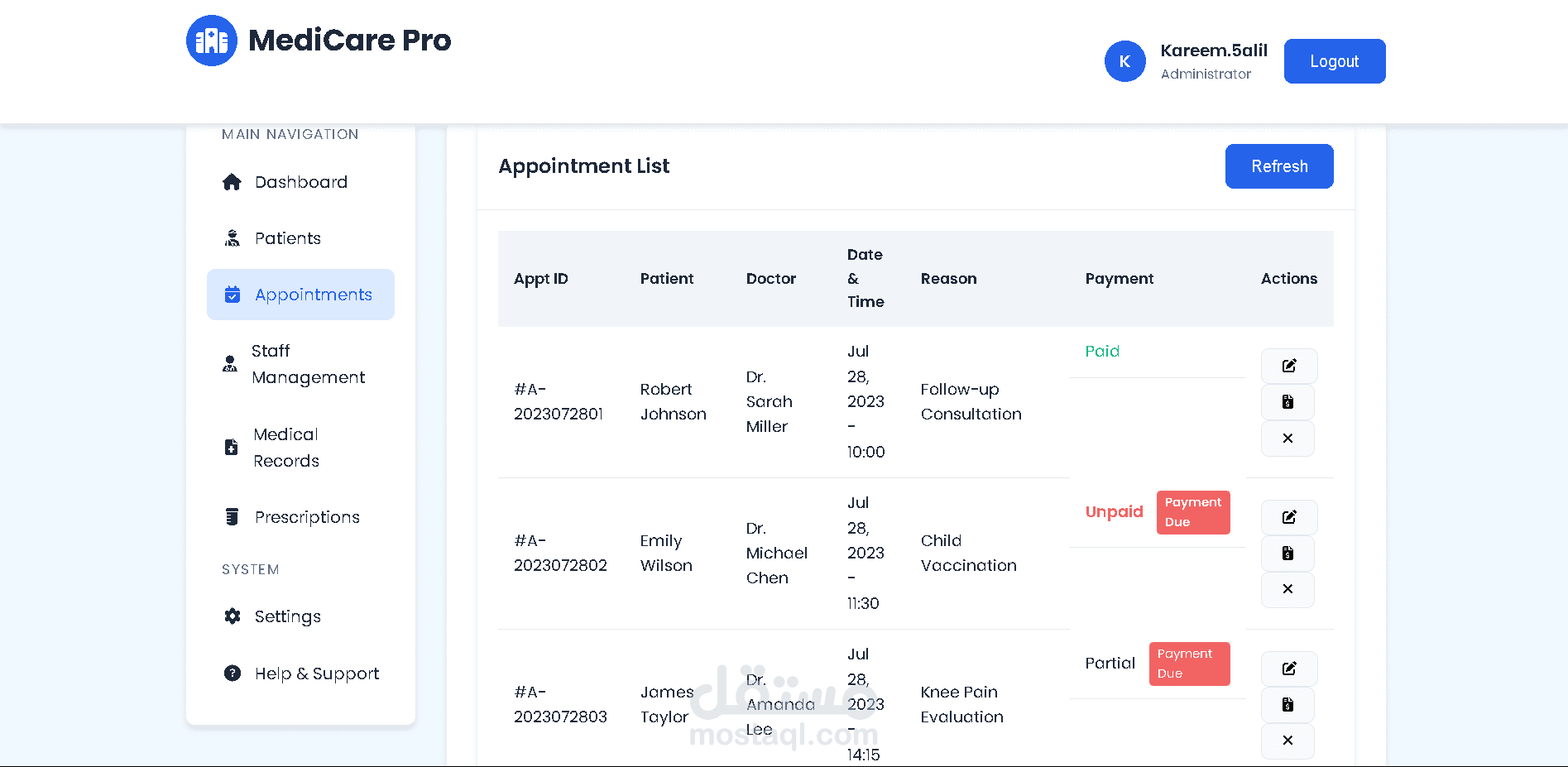1568x767 pixels.
Task: Open Help & Support
Action: [x=316, y=674]
